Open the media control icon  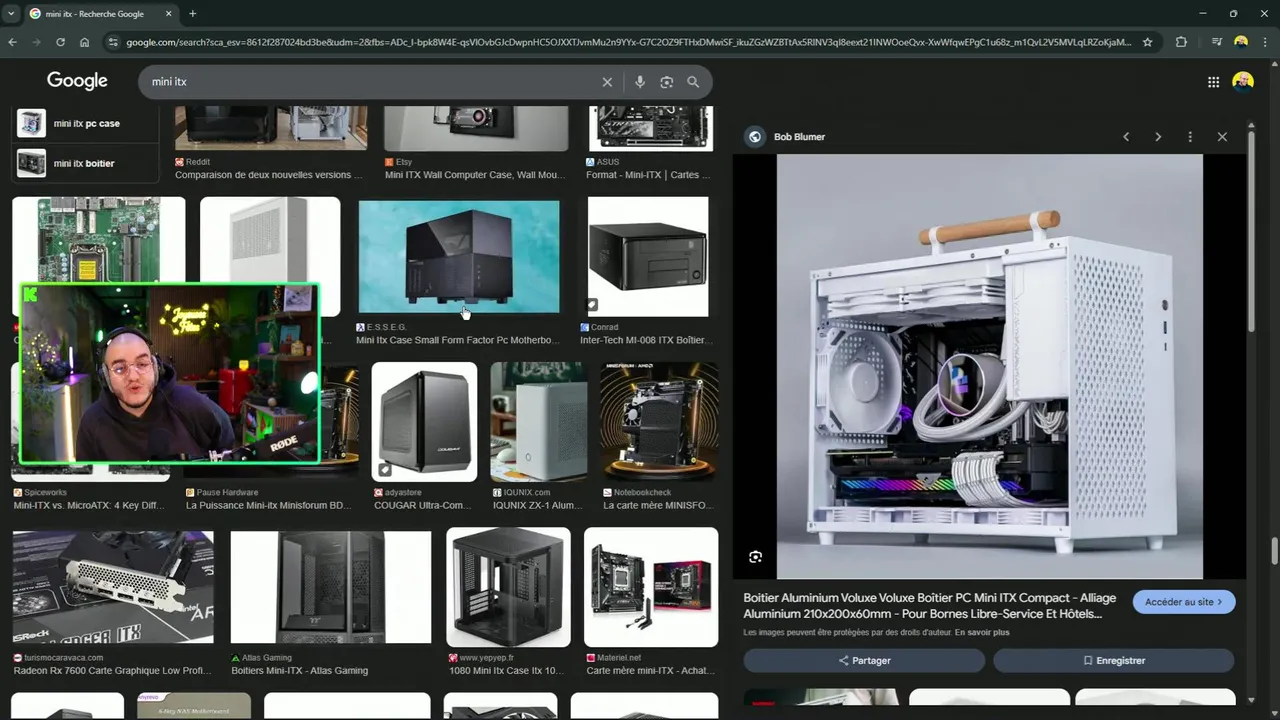click(1216, 42)
